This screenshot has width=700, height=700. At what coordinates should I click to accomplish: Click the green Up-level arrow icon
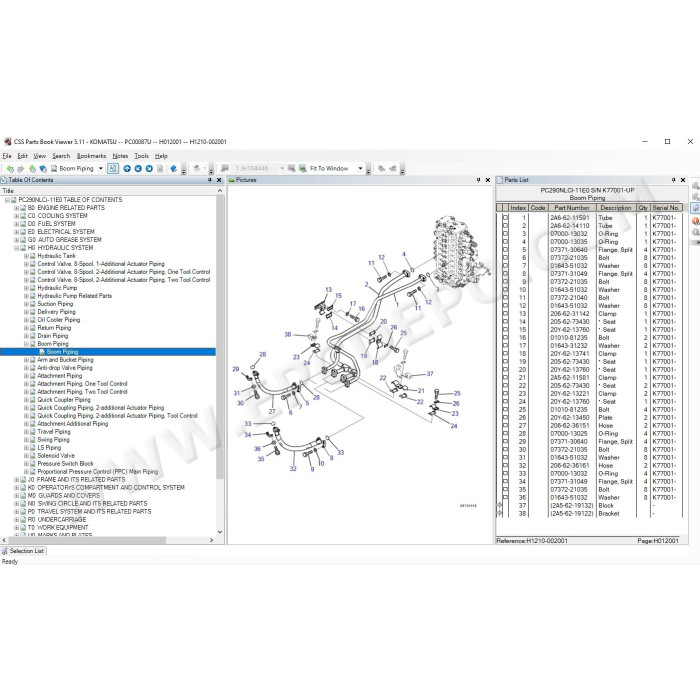(32, 169)
